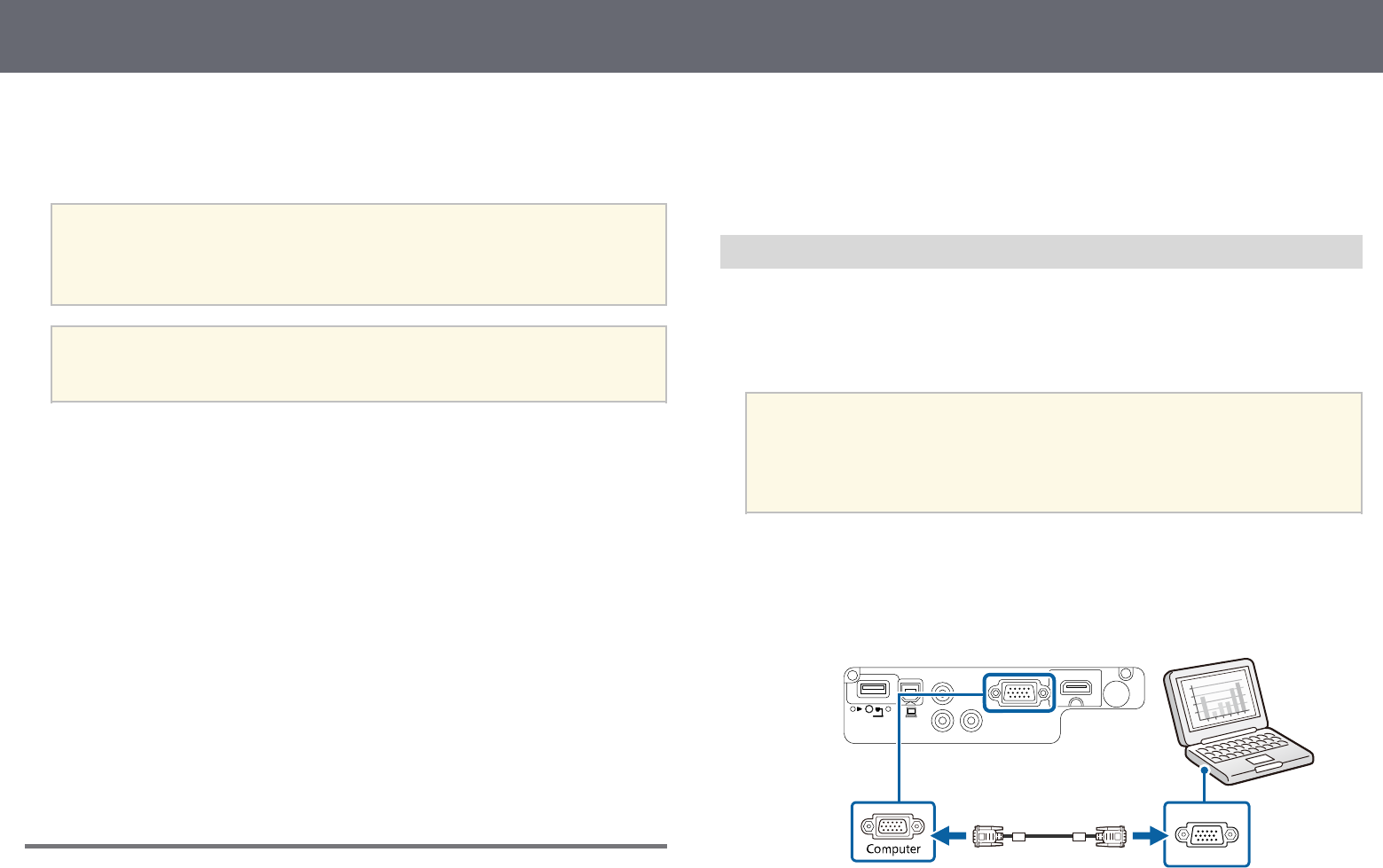This screenshot has width=1383, height=868.
Task: Select the enlarged Computer port connector
Action: click(x=892, y=825)
